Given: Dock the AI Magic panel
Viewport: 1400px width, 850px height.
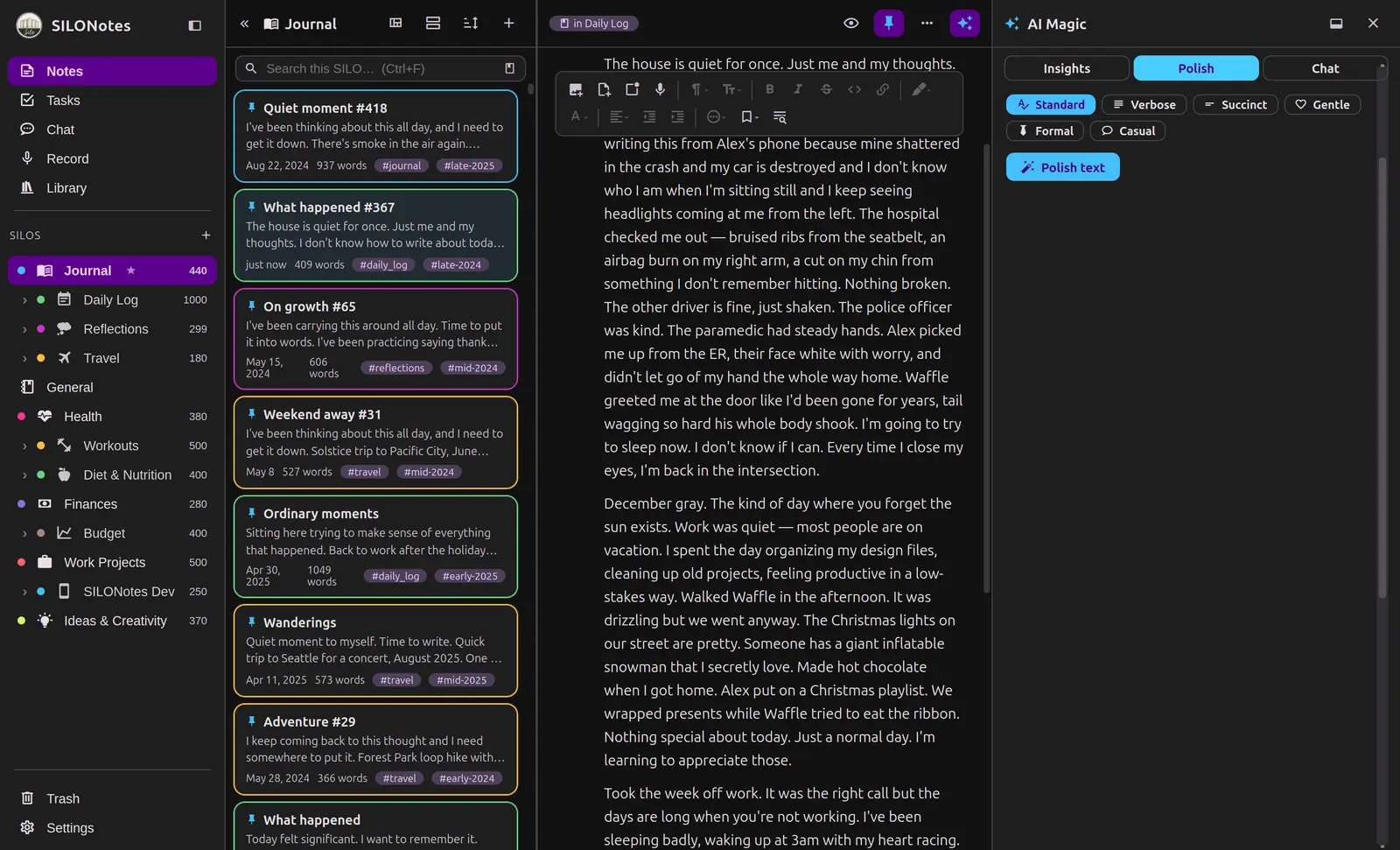Looking at the screenshot, I should point(1336,24).
